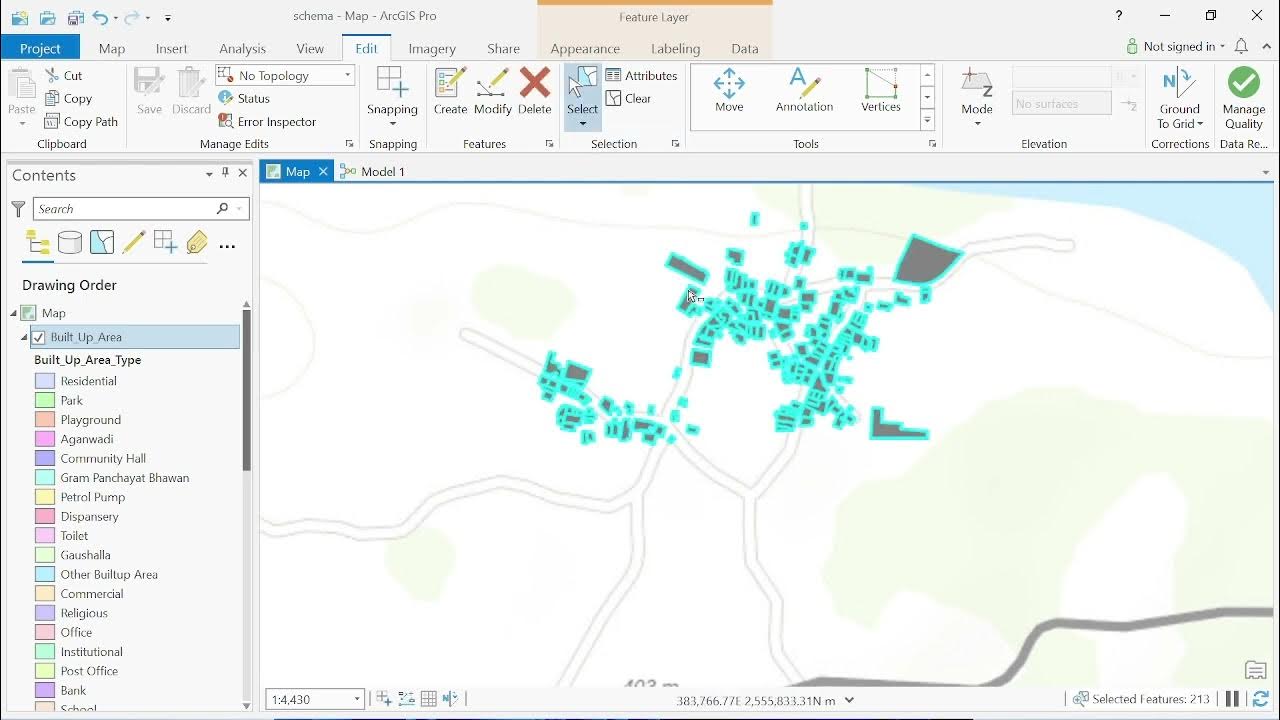Open the Not signed in dropdown
Screen dimensions: 1280x720
(x=1175, y=46)
